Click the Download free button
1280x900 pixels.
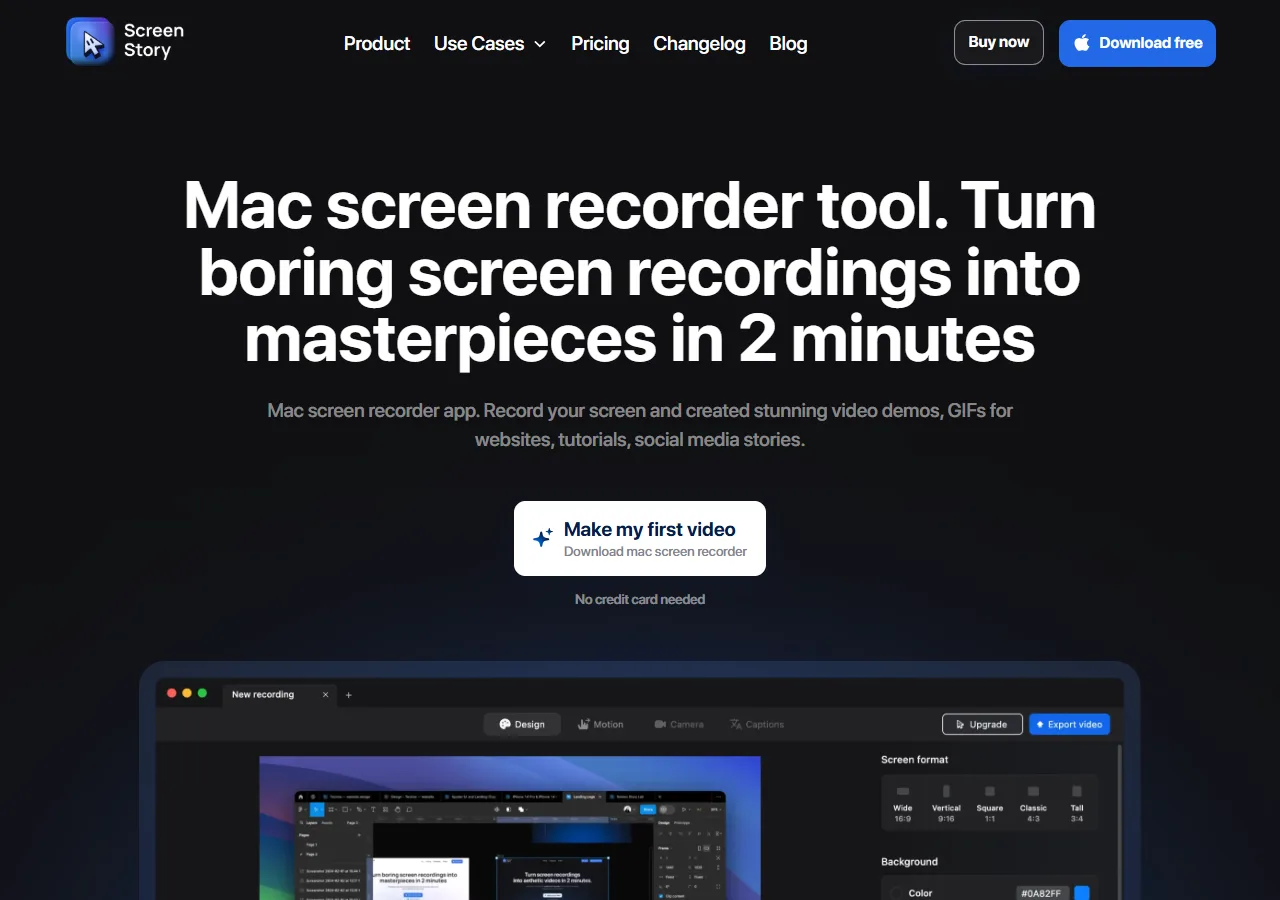tap(1137, 43)
